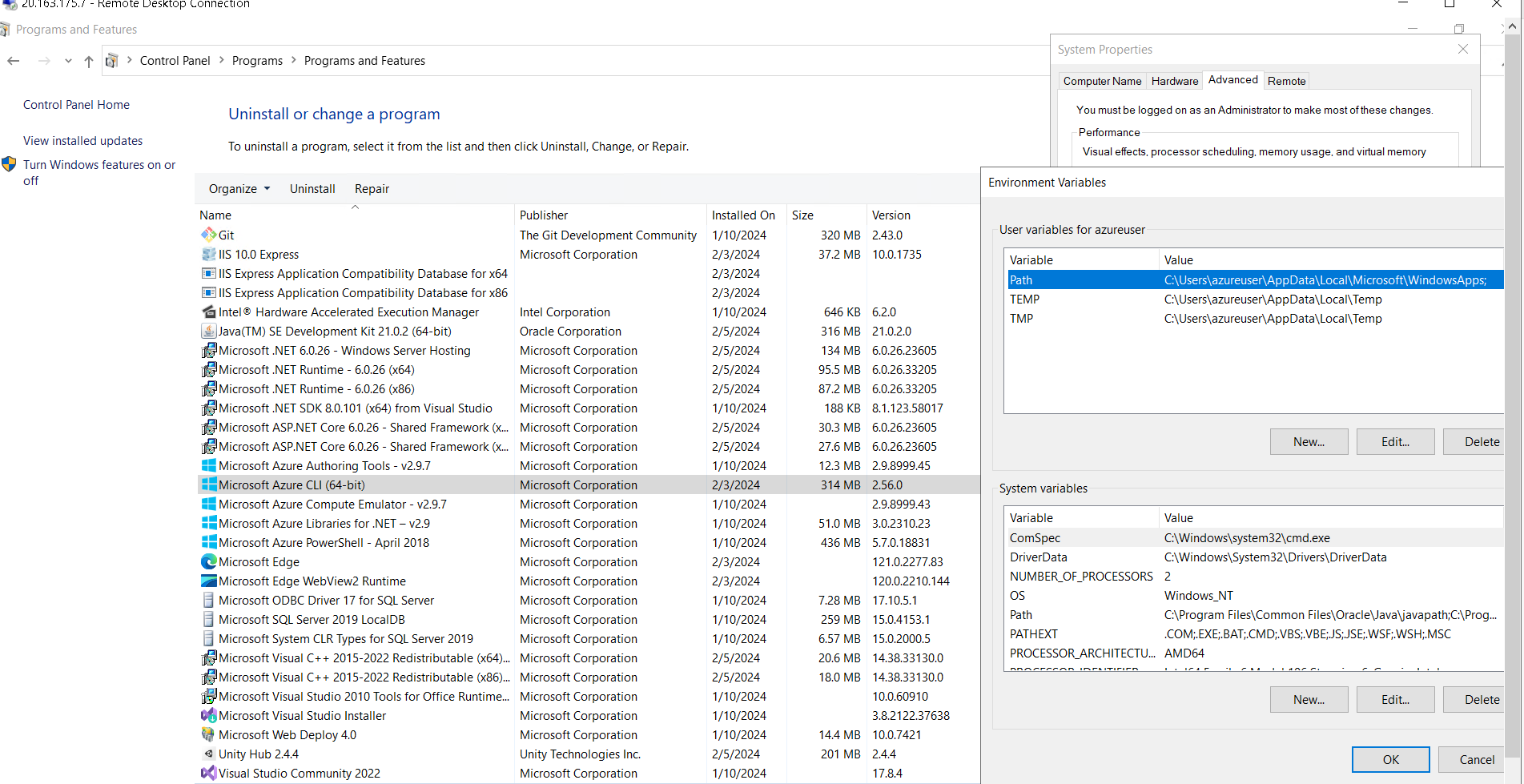Switch to the Computer Name tab
Screen dimensions: 1524x784
tap(1102, 81)
